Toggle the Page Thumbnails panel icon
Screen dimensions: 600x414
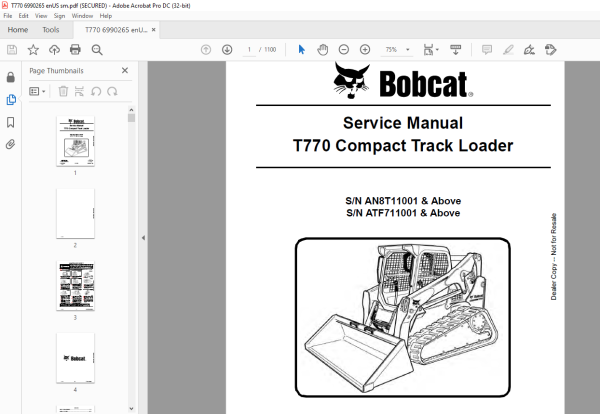coord(11,100)
